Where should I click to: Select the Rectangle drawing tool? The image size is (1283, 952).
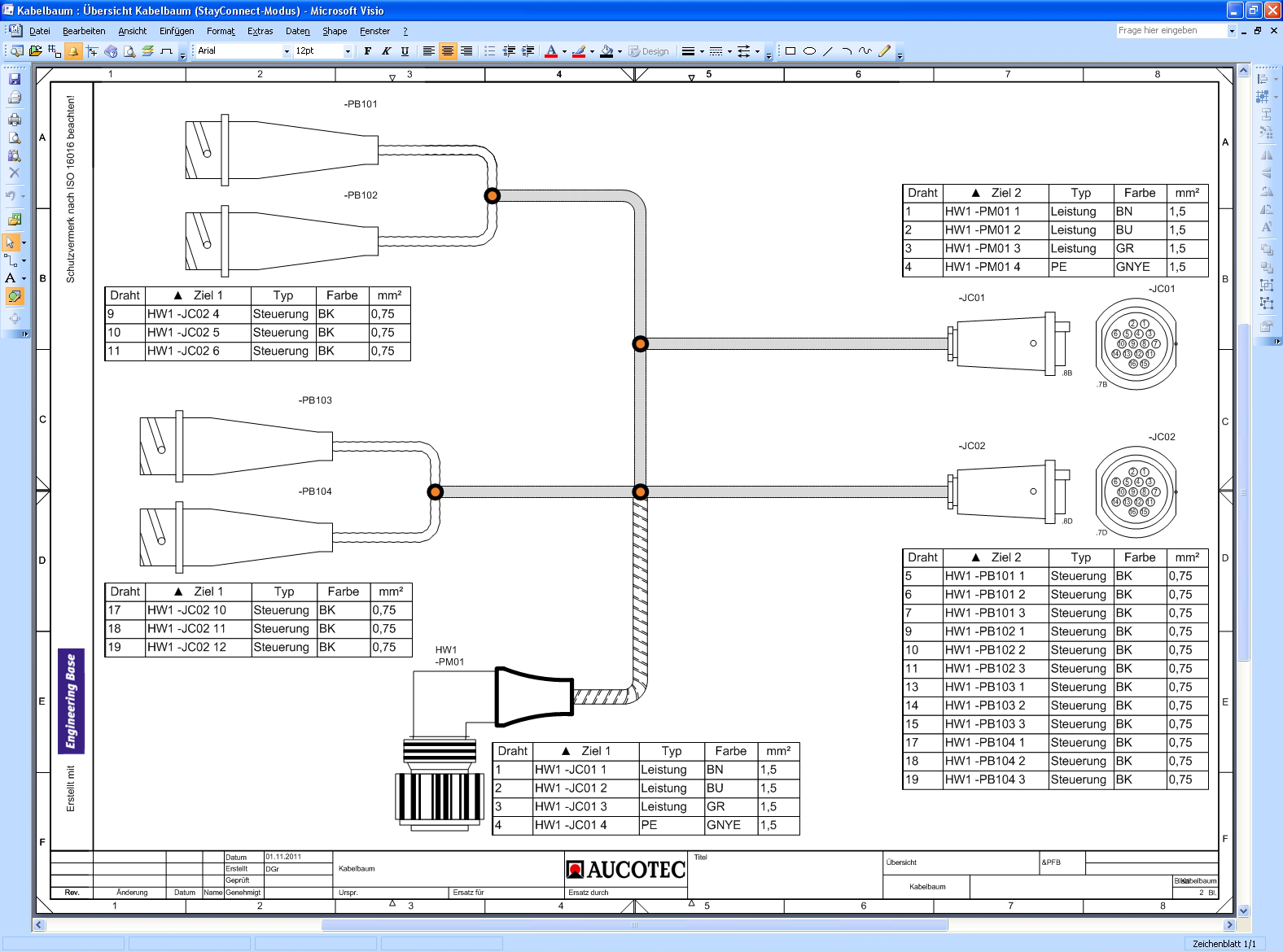(790, 51)
